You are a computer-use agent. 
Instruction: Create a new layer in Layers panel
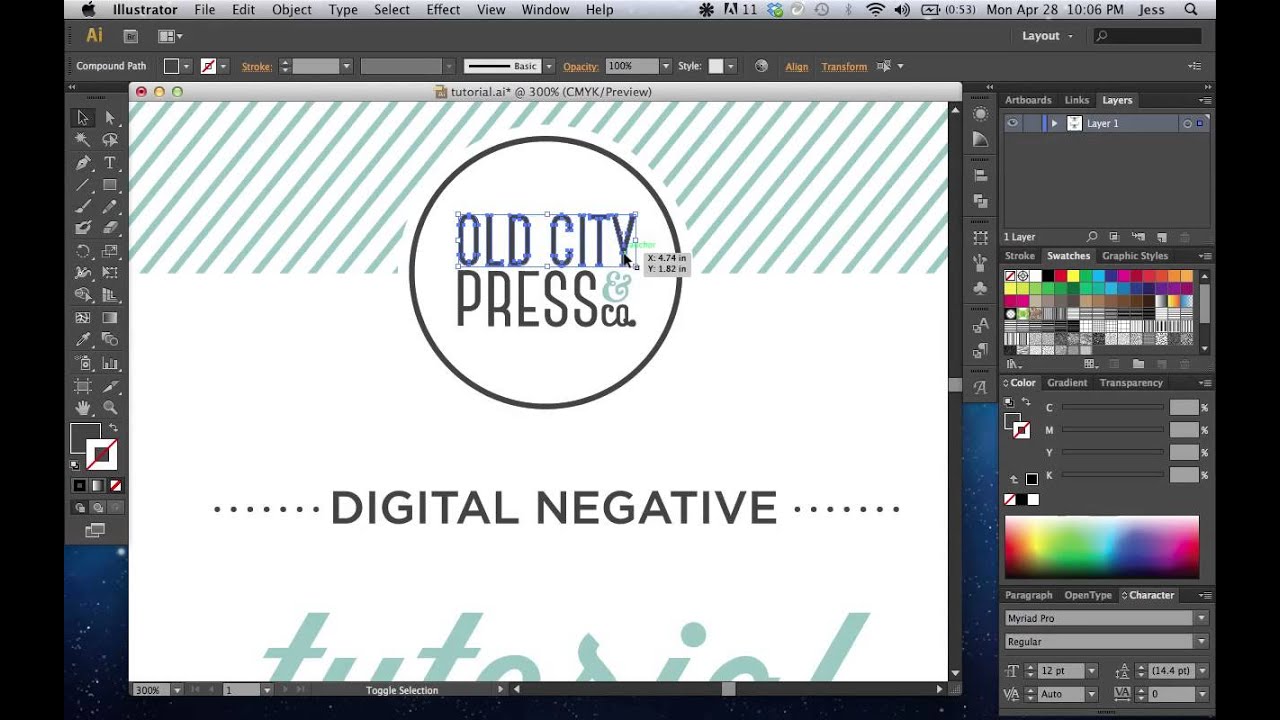[1162, 237]
